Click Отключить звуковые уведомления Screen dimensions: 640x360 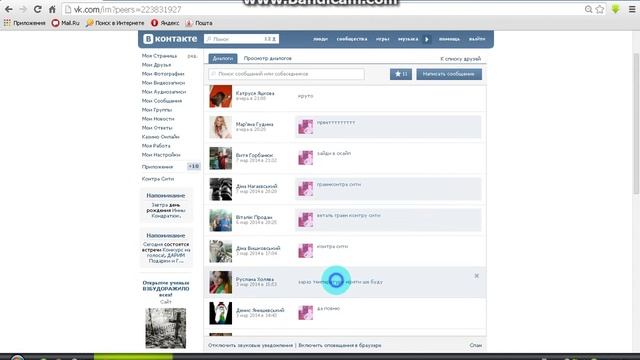pos(250,345)
